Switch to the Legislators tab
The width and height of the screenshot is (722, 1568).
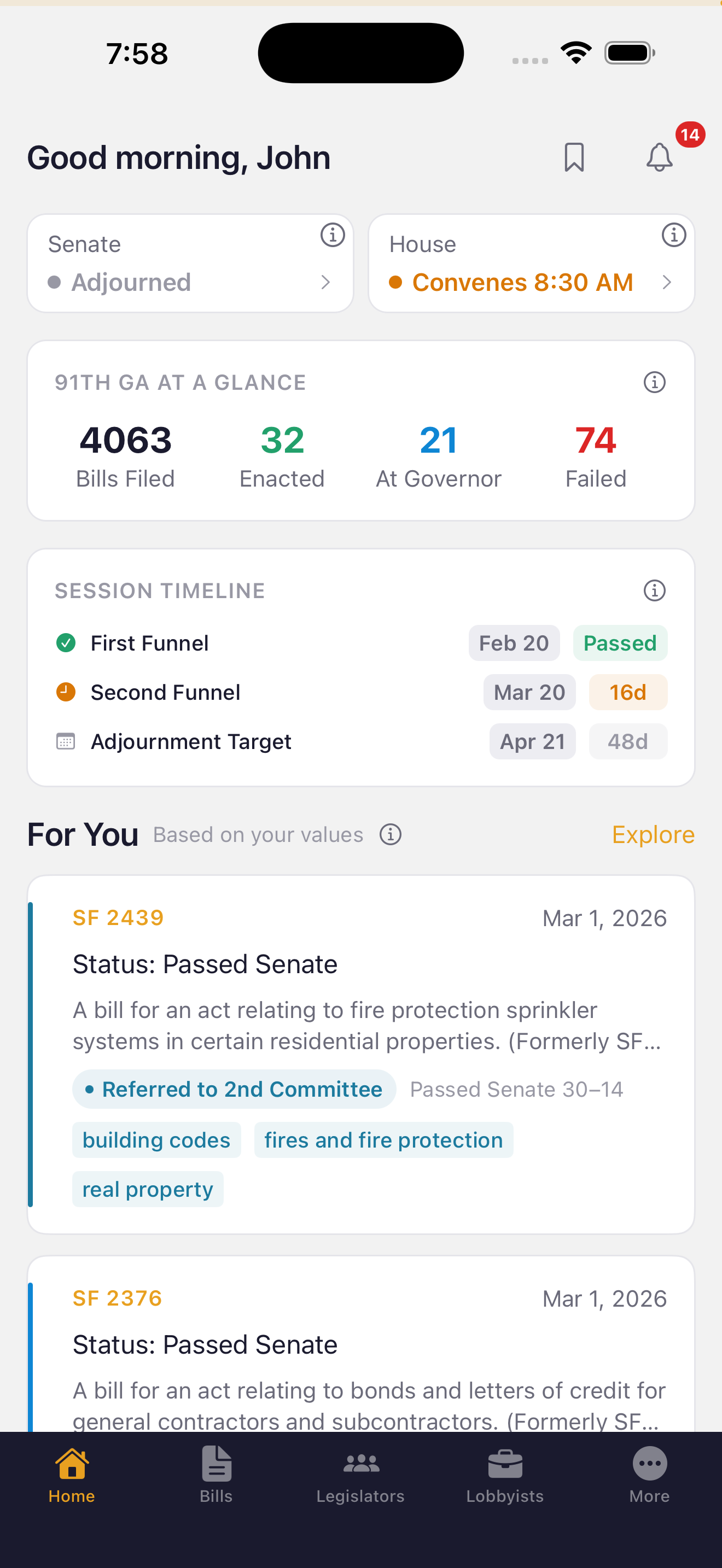pos(360,1473)
